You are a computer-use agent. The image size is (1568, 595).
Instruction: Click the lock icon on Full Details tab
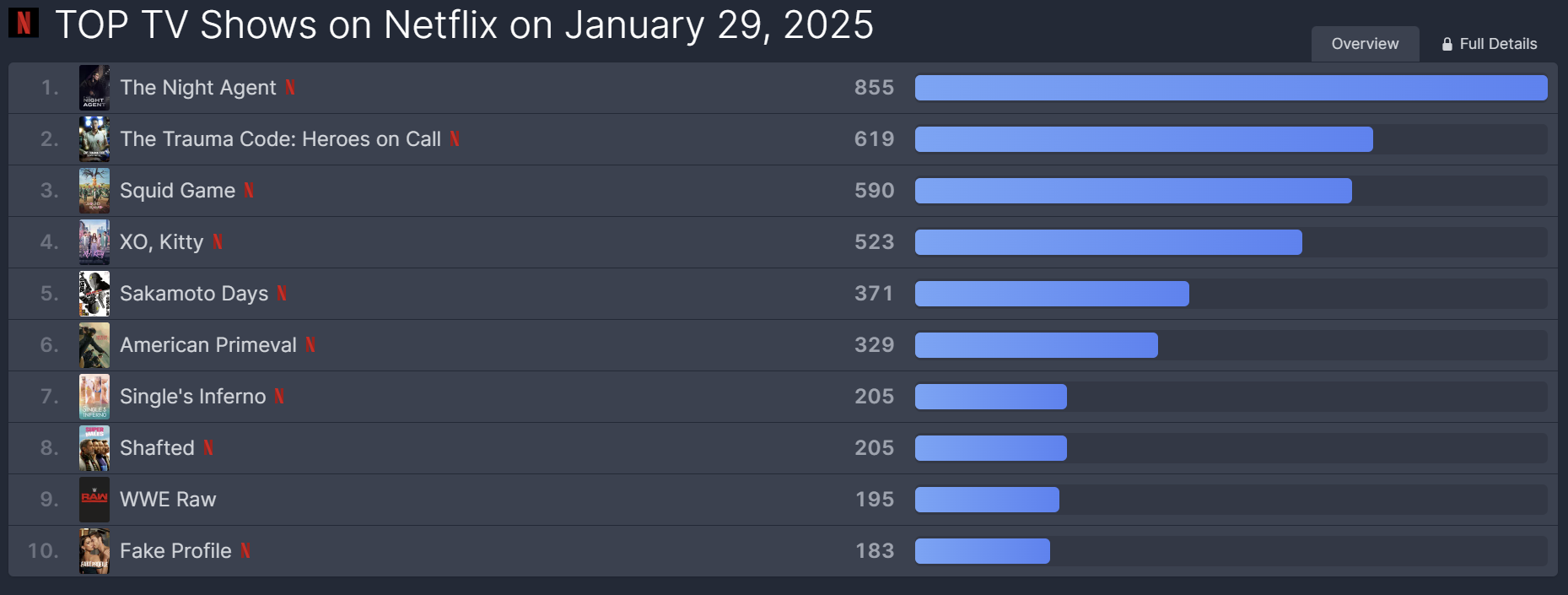tap(1447, 44)
